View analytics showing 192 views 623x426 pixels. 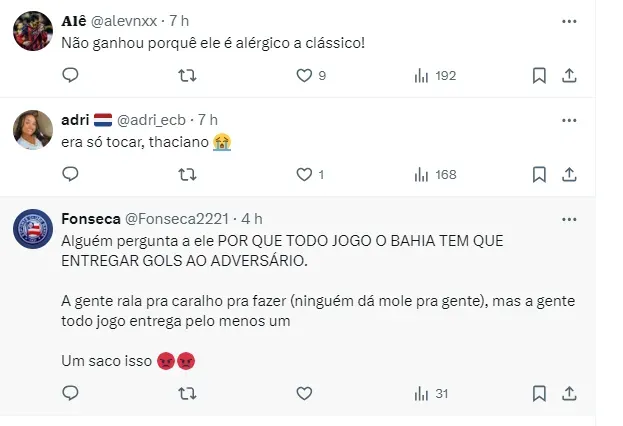[422, 75]
